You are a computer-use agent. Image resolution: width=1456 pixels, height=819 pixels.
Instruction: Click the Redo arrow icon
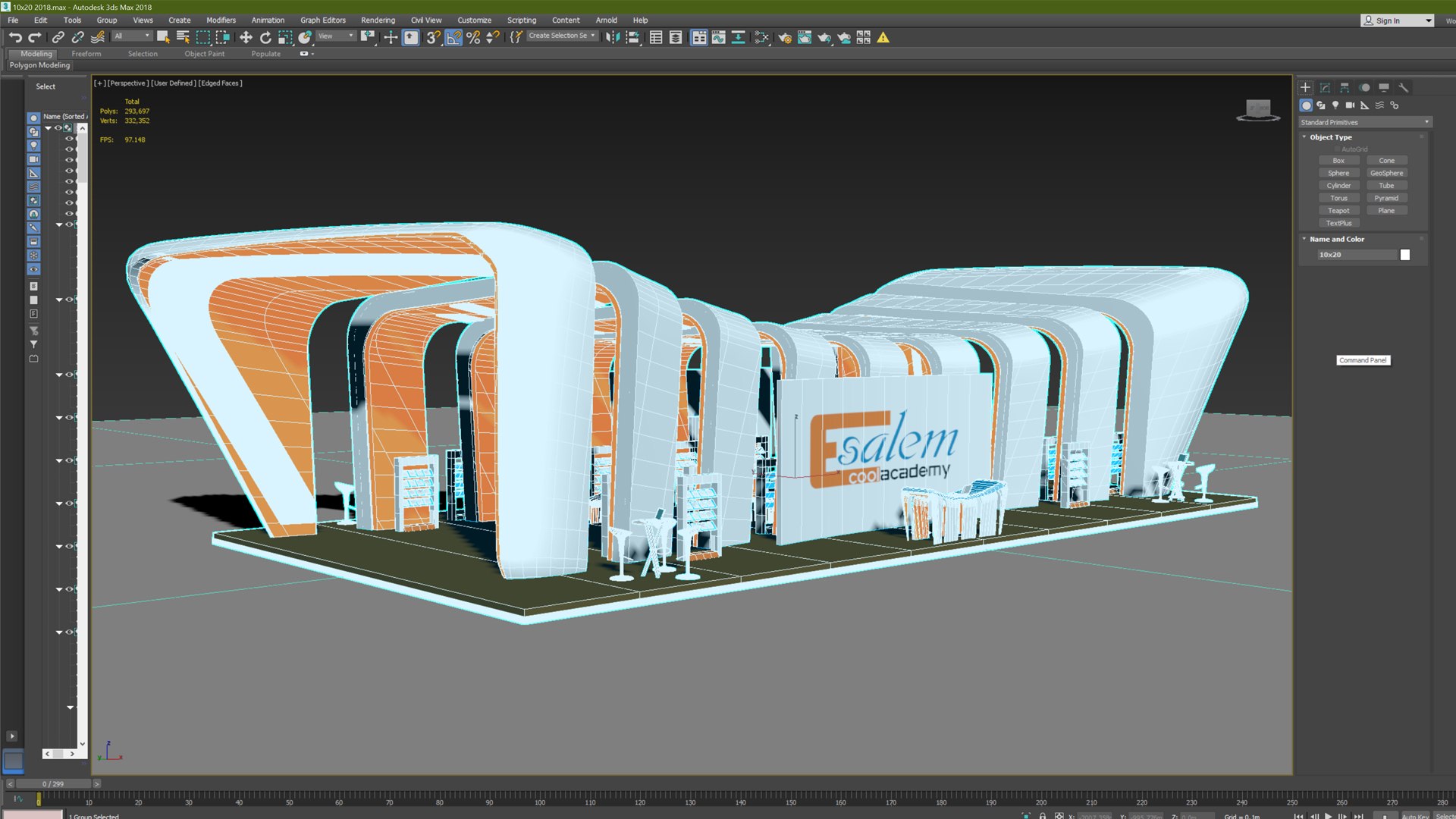click(x=35, y=37)
